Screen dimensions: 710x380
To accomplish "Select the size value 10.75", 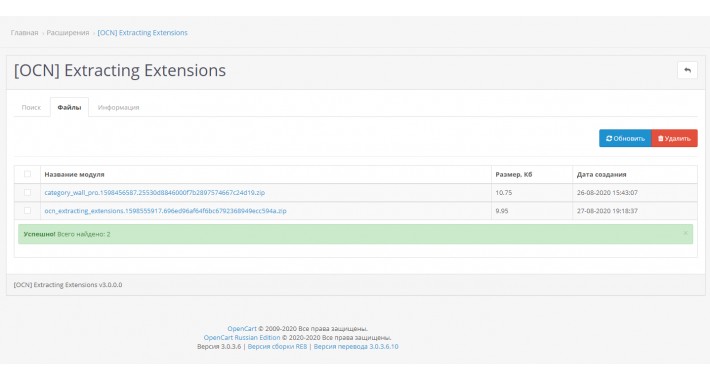I will (504, 192).
